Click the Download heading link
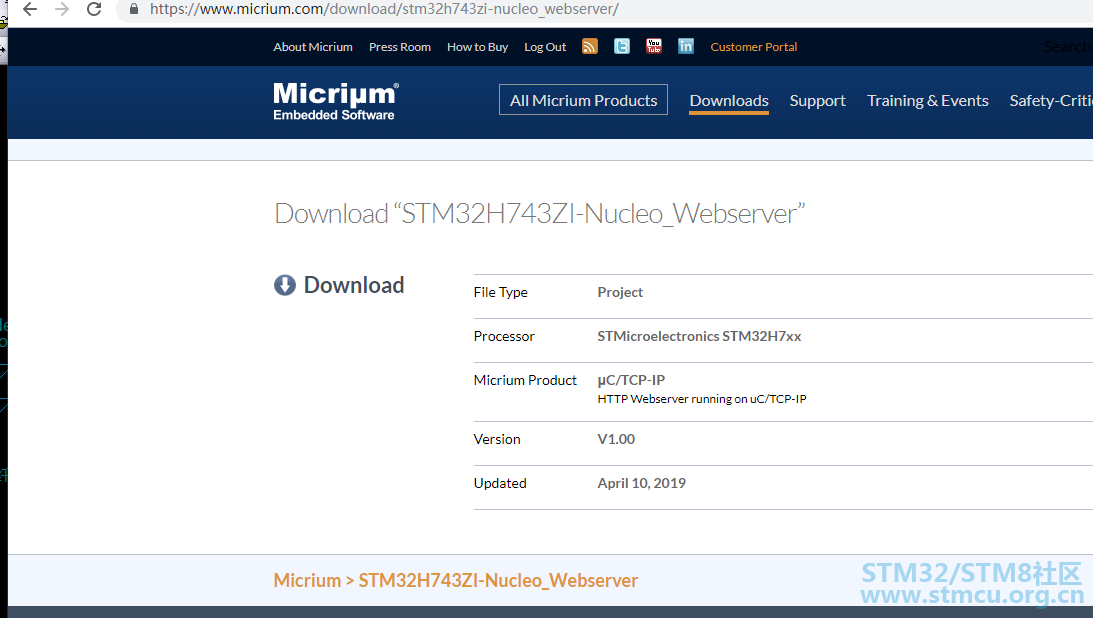Viewport: 1093px width, 618px height. click(x=354, y=285)
